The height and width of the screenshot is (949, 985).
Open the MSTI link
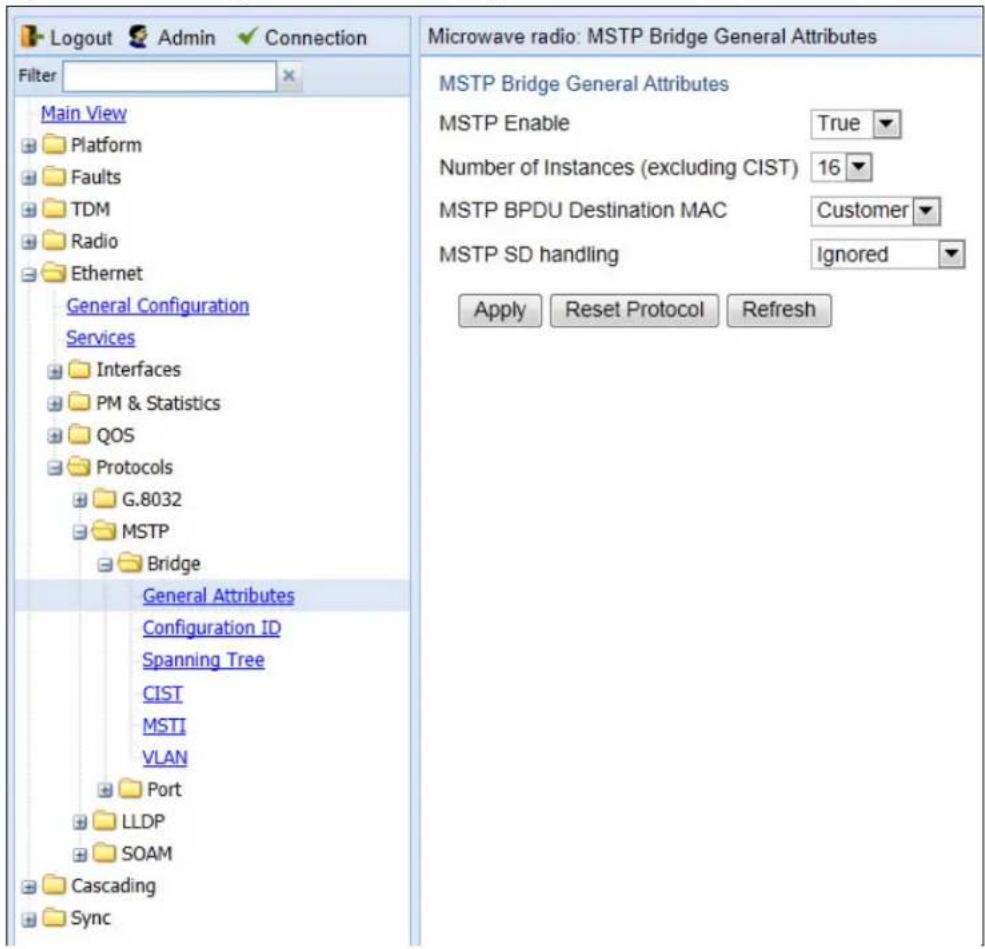[164, 725]
